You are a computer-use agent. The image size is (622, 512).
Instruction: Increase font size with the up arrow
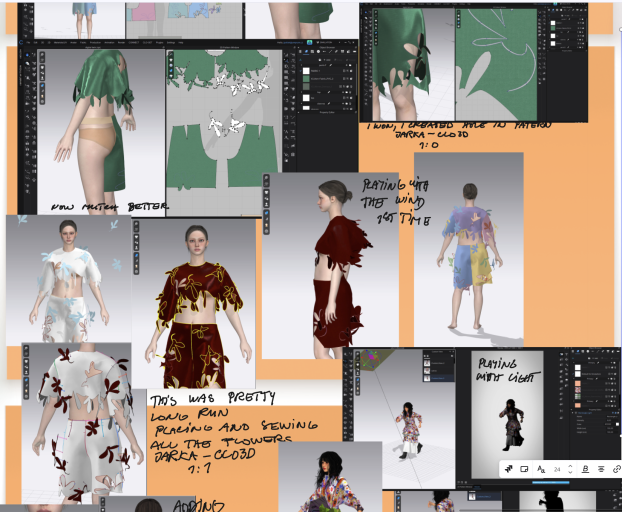coord(568,466)
